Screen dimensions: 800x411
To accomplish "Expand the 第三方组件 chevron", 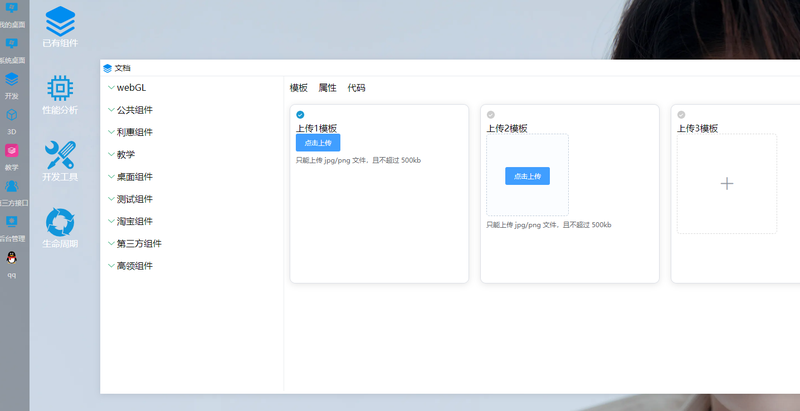I will 111,243.
